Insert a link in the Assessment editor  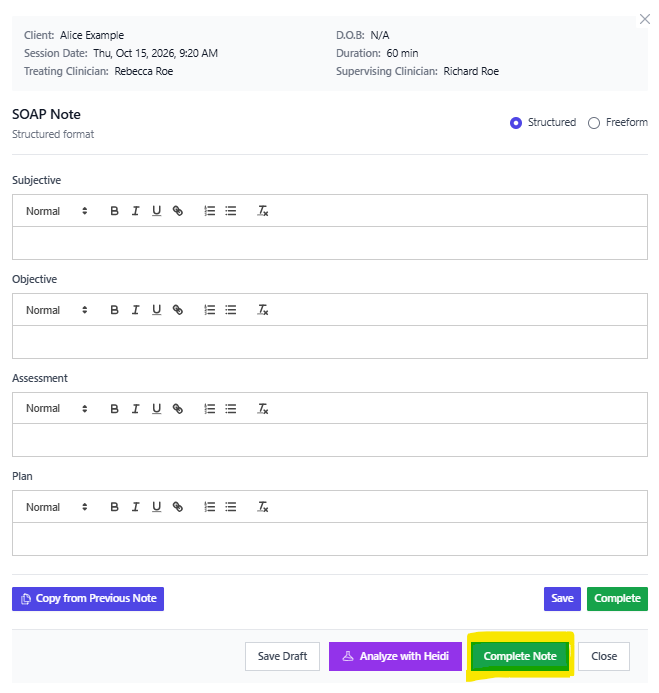click(178, 409)
